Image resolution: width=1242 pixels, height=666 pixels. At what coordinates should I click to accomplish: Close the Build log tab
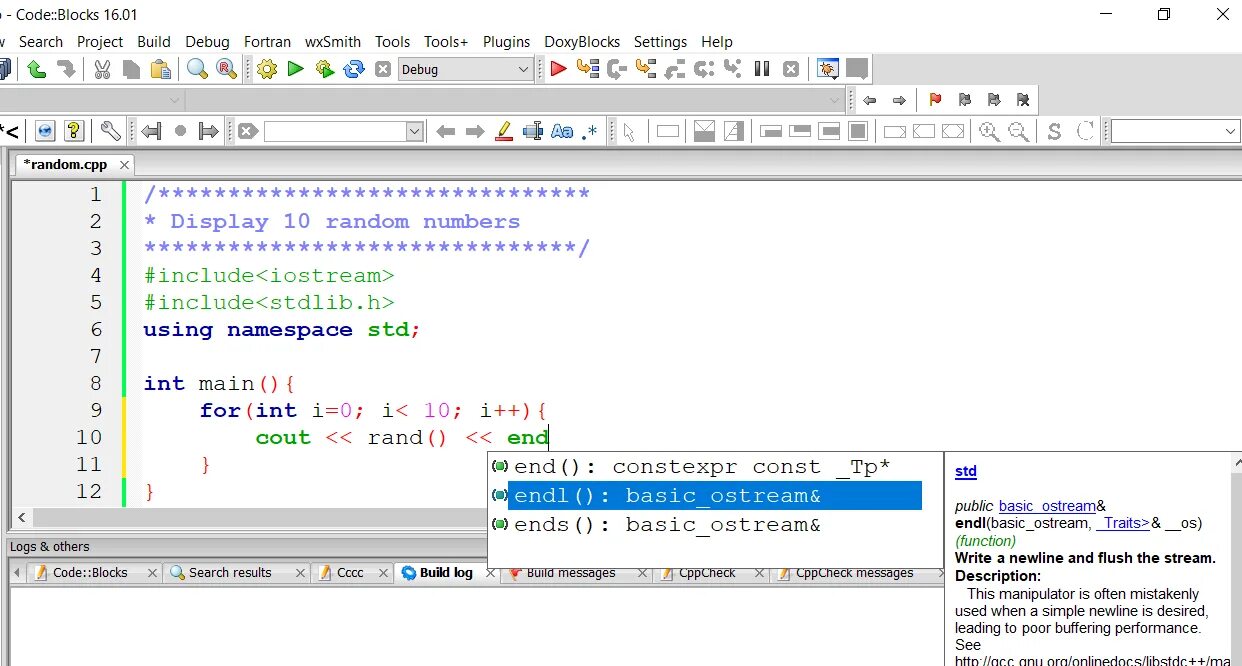490,573
